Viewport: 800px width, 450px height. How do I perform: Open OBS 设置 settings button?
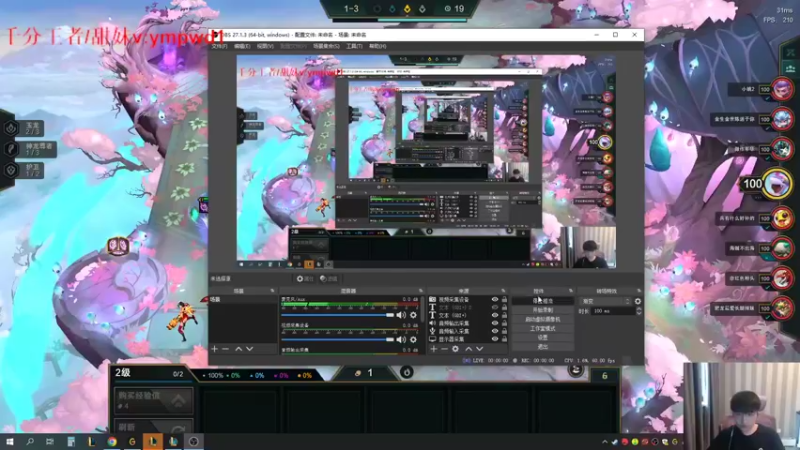543,338
